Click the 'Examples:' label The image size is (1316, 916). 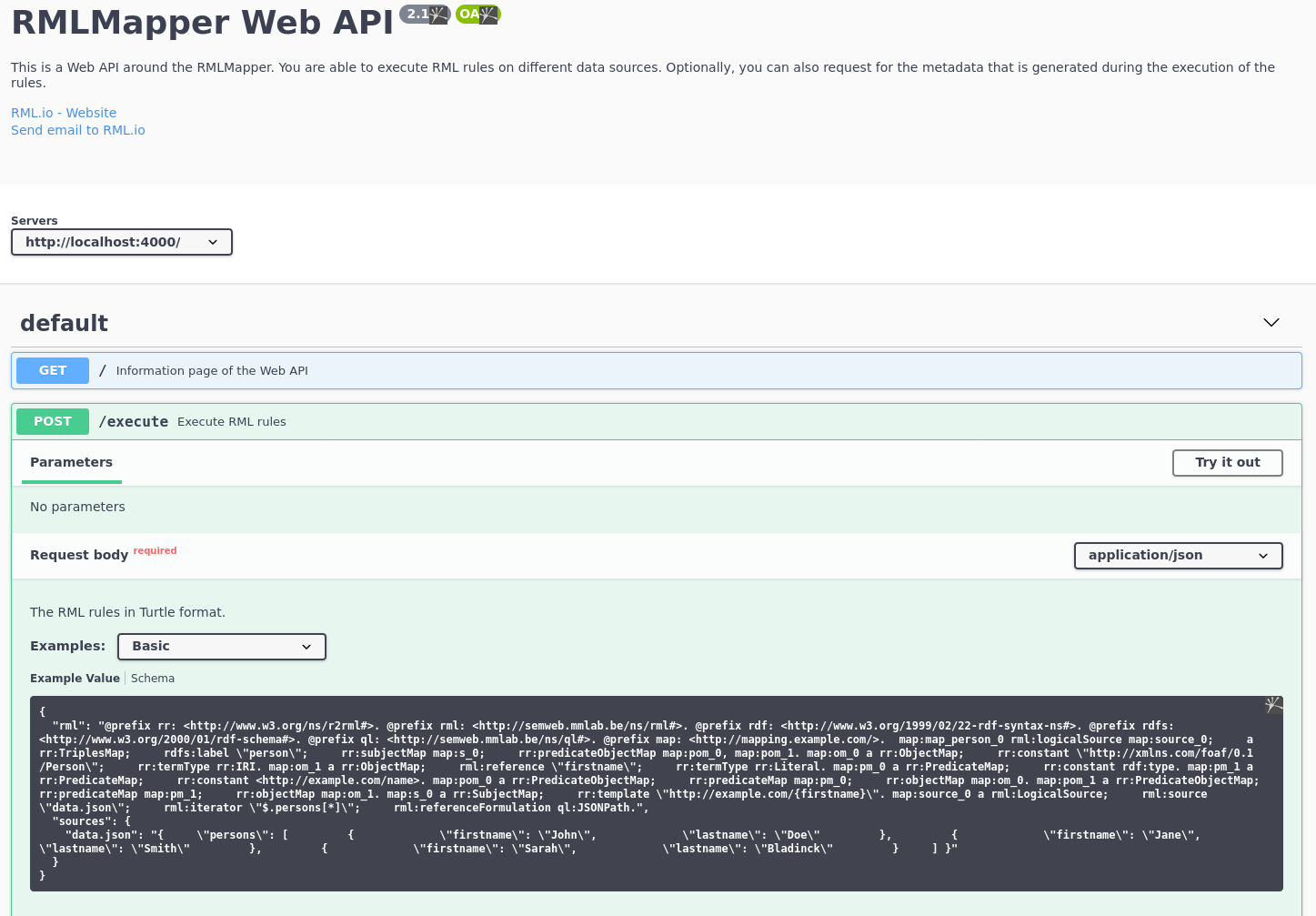click(68, 646)
